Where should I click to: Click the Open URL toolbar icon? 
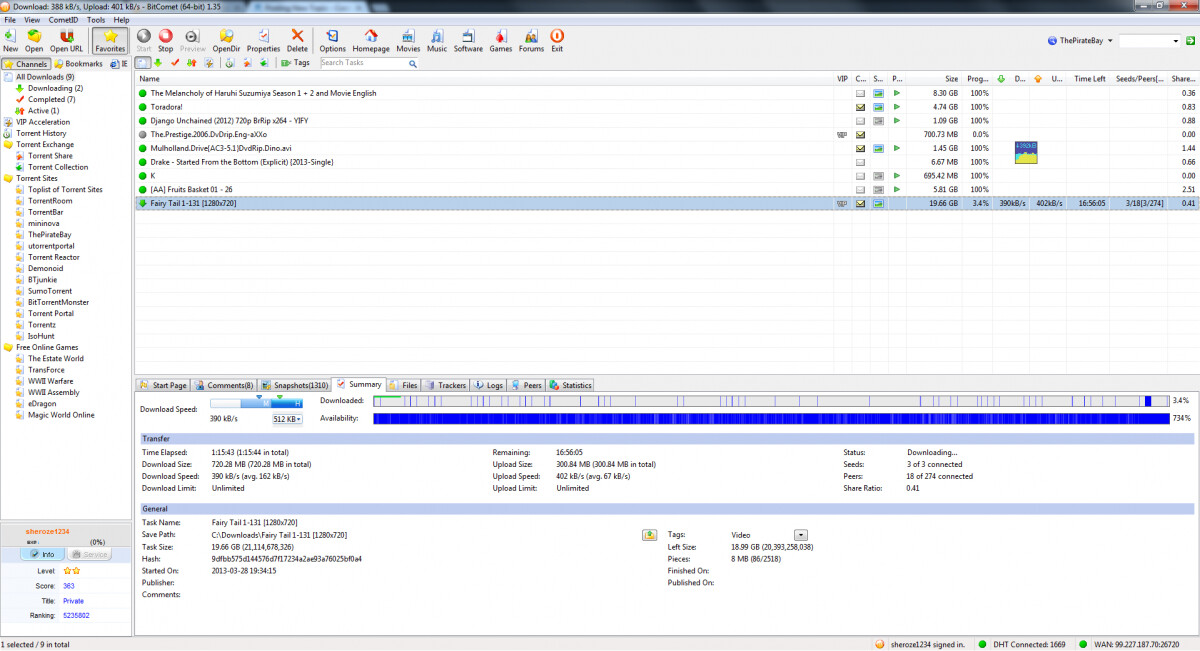[67, 40]
